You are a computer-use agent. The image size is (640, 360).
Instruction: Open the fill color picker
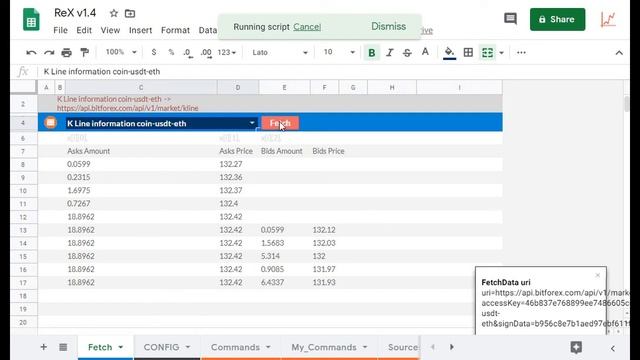tap(449, 53)
